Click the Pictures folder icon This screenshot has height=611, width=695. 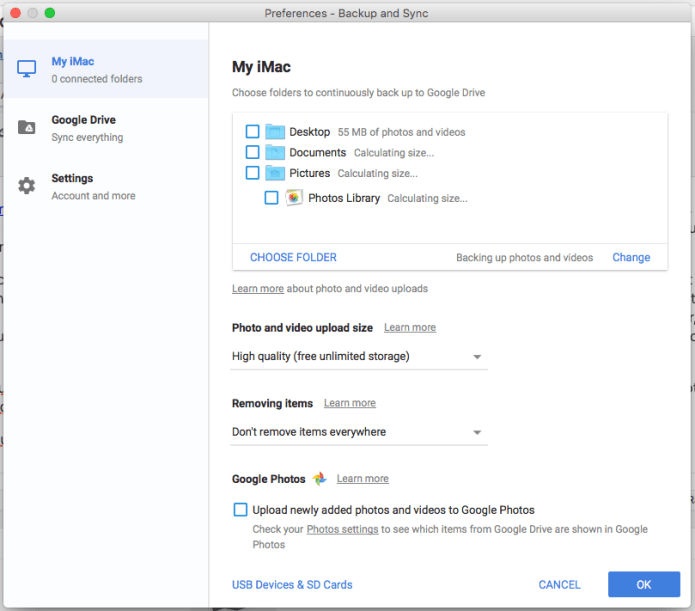pyautogui.click(x=275, y=173)
